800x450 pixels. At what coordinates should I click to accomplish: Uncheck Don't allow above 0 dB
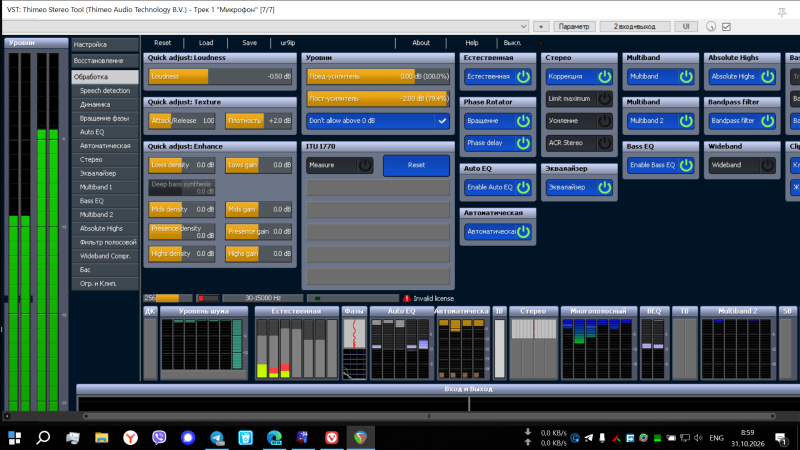(x=442, y=121)
